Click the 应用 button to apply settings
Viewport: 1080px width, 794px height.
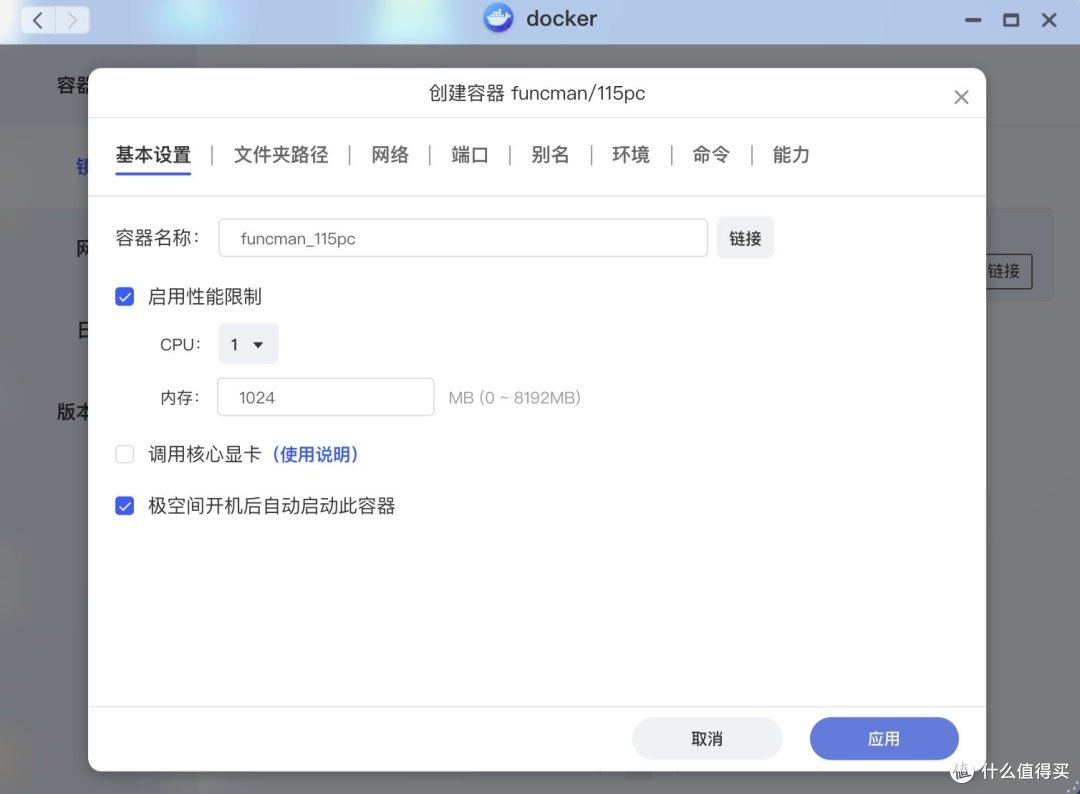click(x=884, y=738)
